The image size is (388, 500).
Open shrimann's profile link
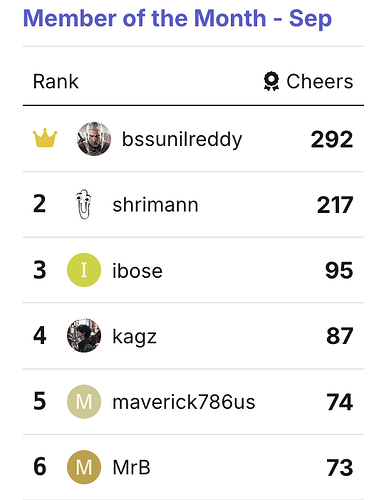155,205
